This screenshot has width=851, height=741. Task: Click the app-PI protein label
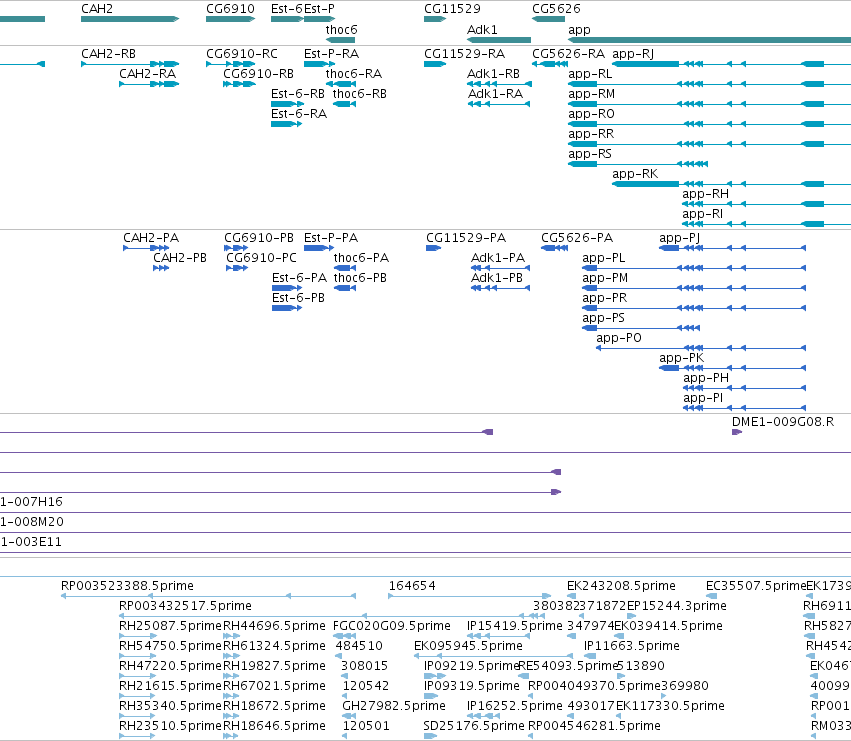click(x=703, y=398)
